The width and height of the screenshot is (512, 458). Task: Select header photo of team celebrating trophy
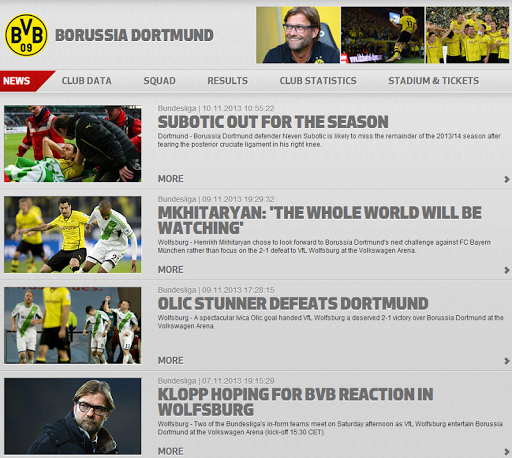pos(468,35)
